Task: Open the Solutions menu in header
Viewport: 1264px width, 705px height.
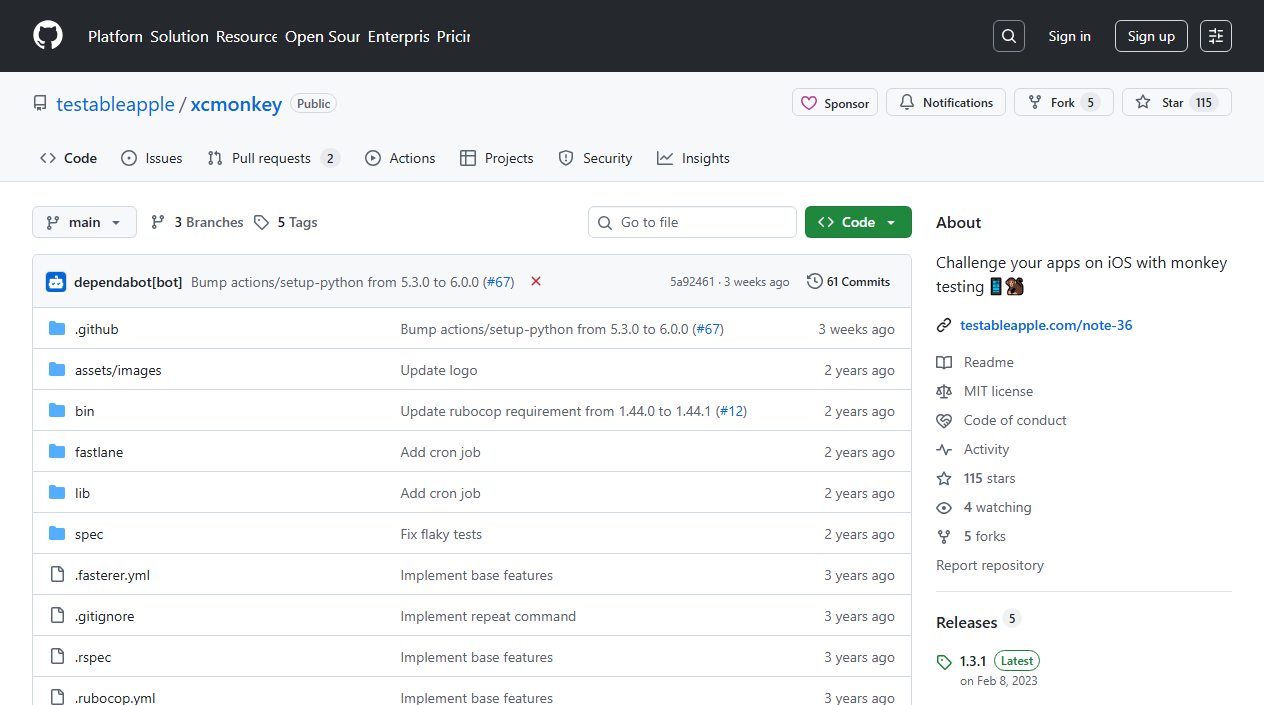Action: (x=180, y=36)
